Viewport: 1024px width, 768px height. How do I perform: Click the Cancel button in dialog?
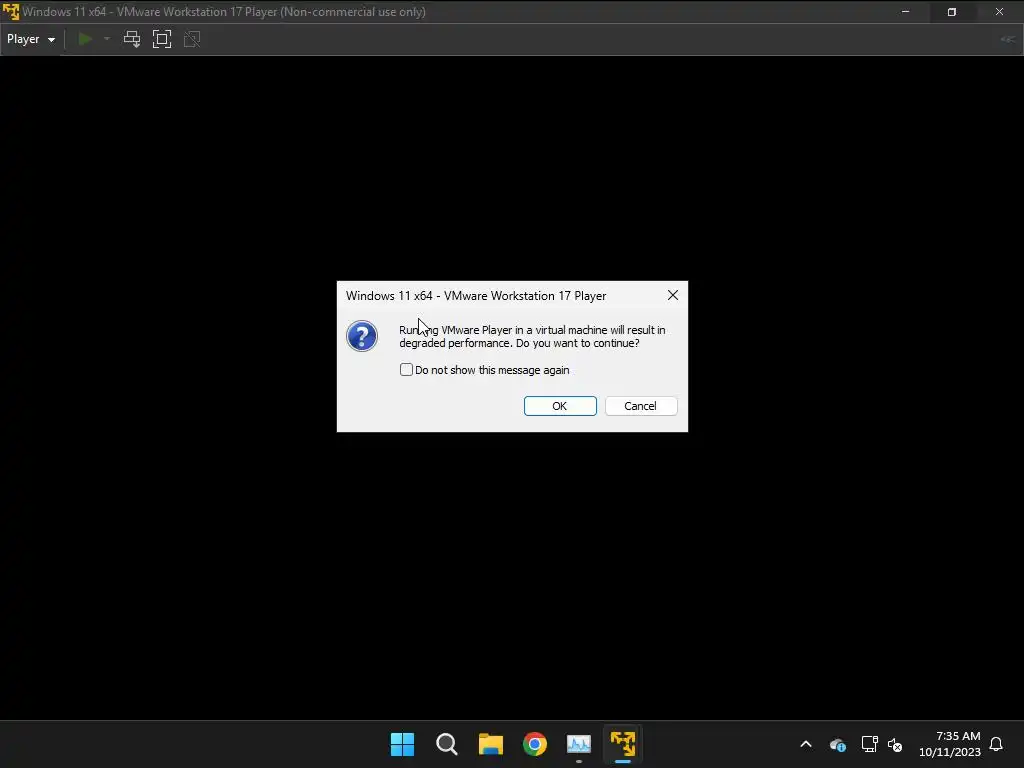pos(641,406)
